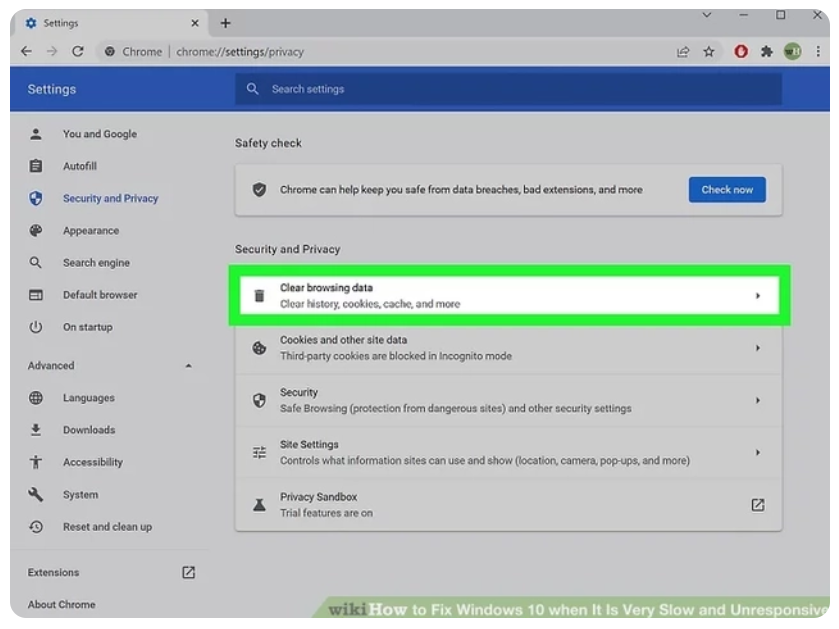
Task: Click the browser back arrow
Action: pyautogui.click(x=27, y=52)
